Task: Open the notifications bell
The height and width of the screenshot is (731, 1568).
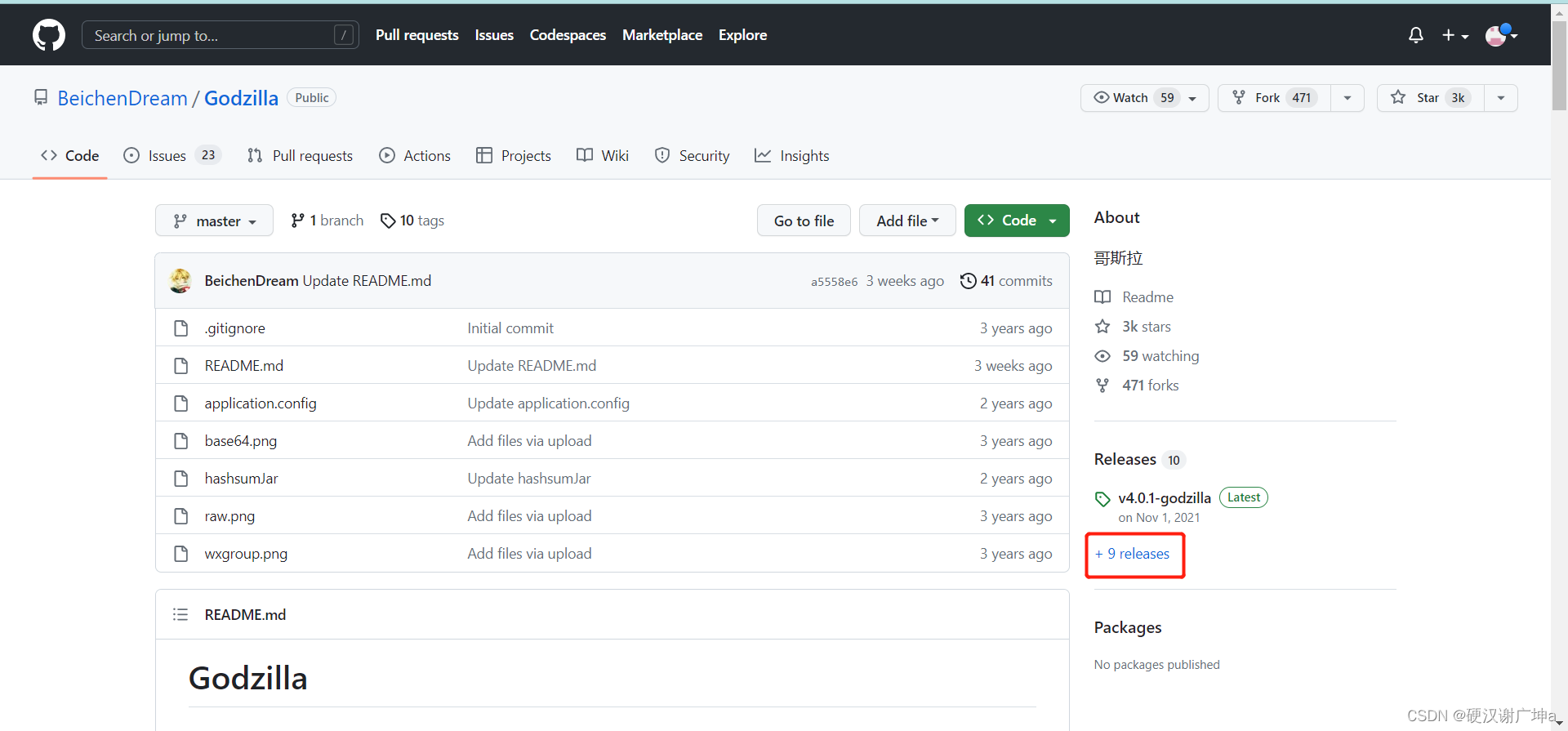Action: click(1416, 35)
